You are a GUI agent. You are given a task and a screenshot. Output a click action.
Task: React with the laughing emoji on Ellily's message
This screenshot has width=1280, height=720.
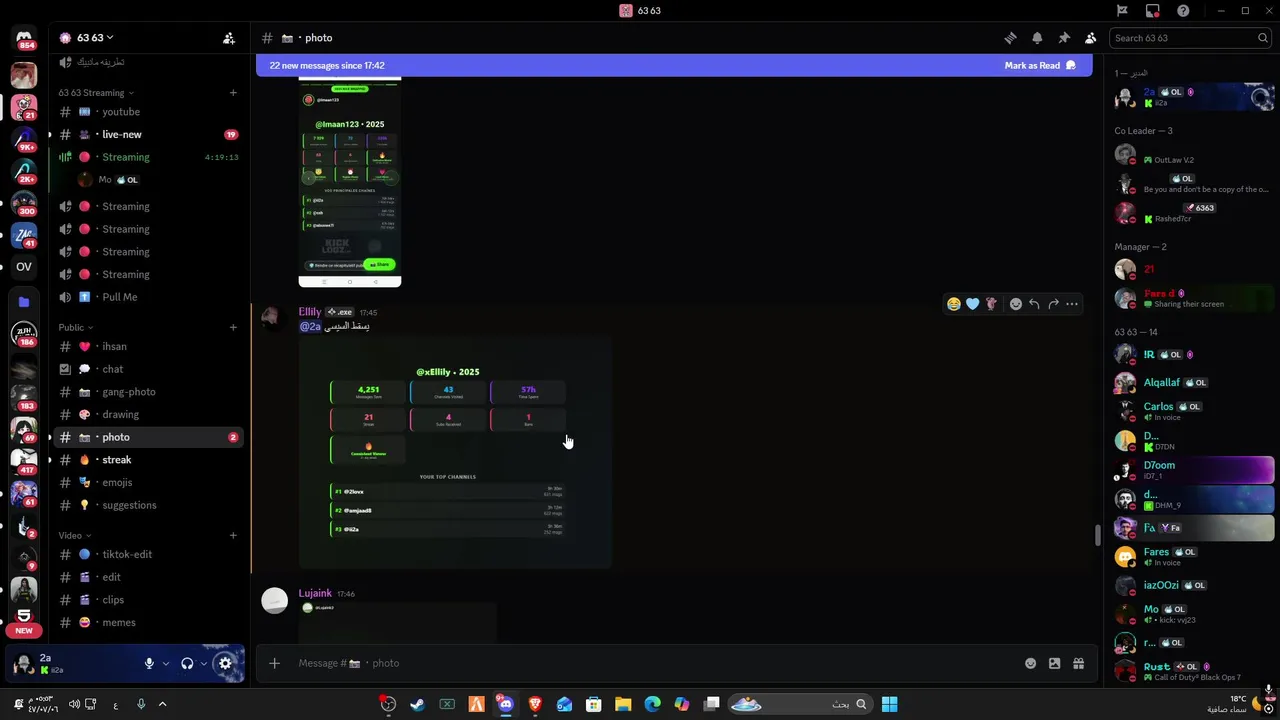[x=954, y=304]
